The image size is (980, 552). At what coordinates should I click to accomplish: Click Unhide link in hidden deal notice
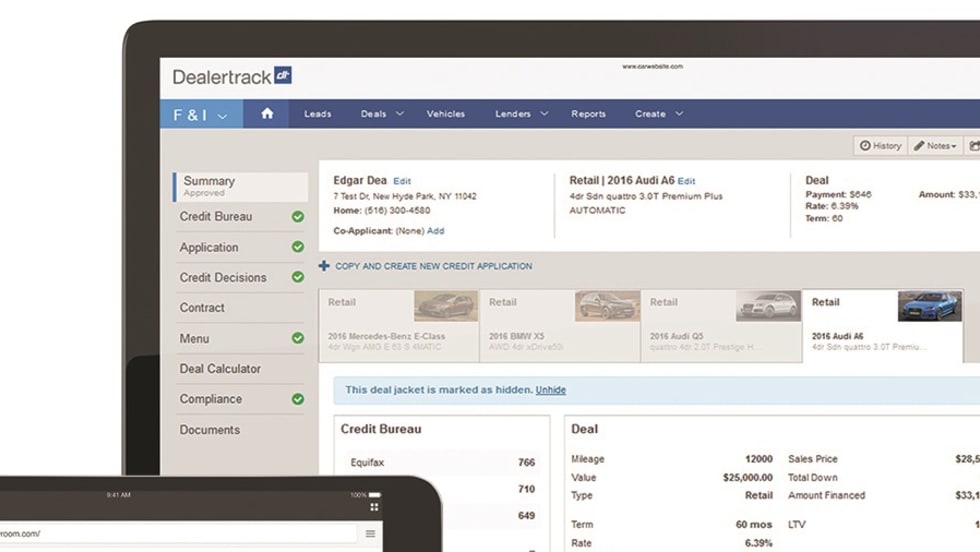[550, 390]
